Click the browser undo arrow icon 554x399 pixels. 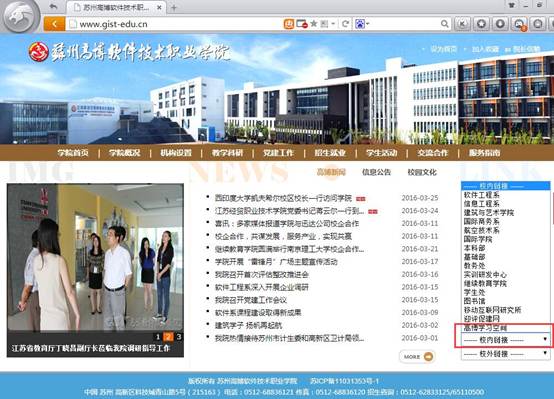click(x=53, y=7)
